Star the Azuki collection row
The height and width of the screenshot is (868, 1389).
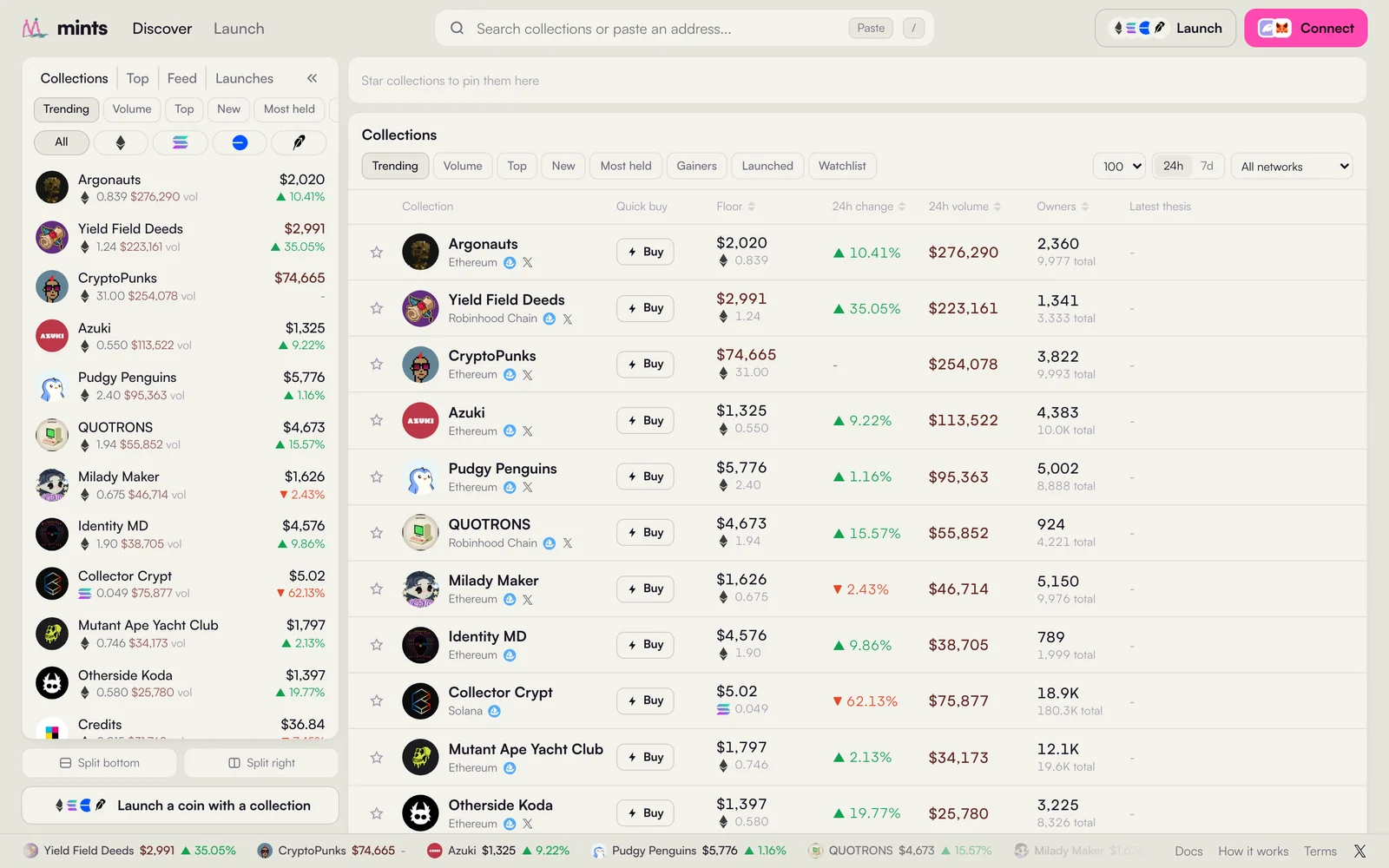377,420
